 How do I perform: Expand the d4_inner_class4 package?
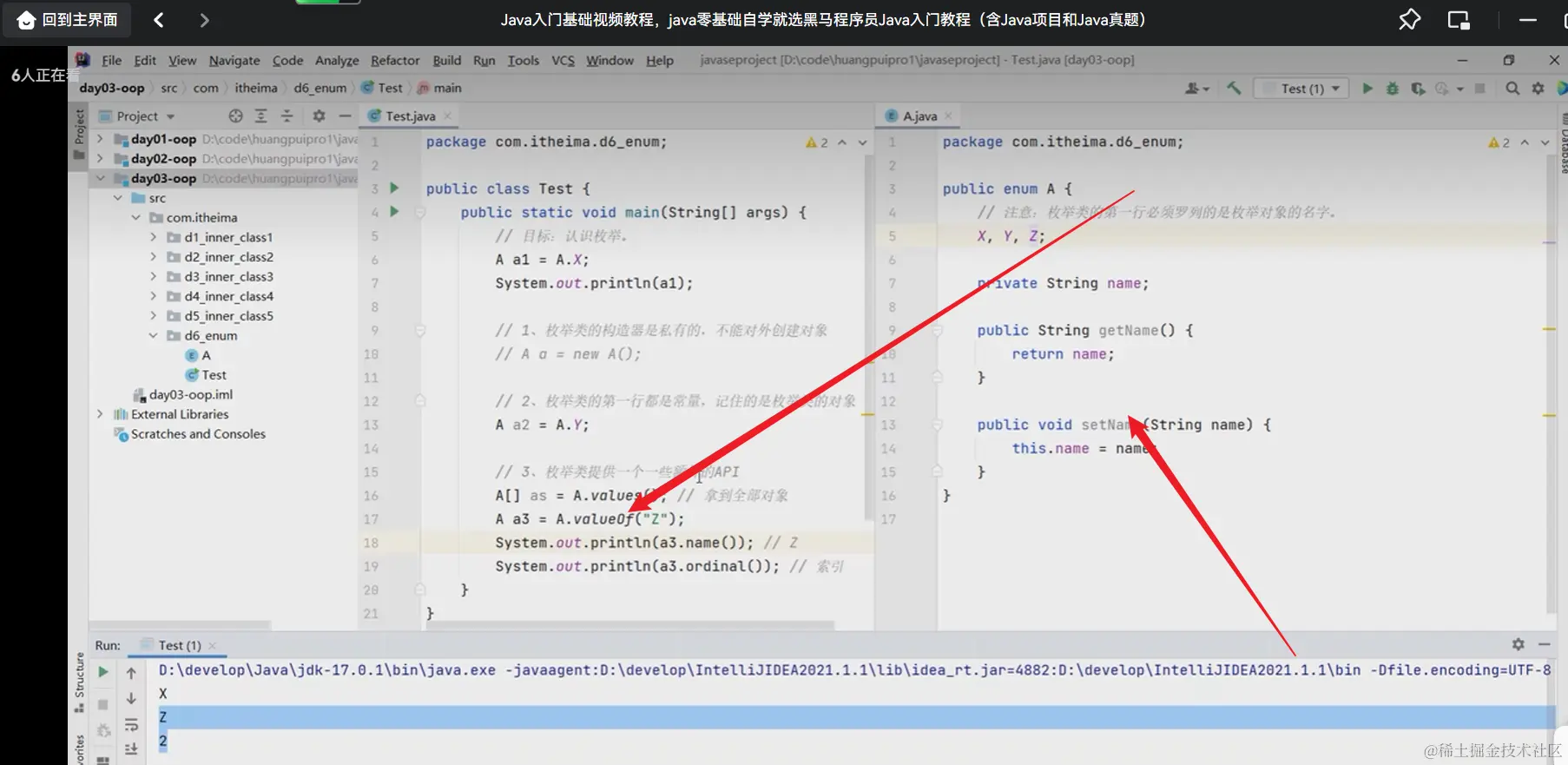154,296
